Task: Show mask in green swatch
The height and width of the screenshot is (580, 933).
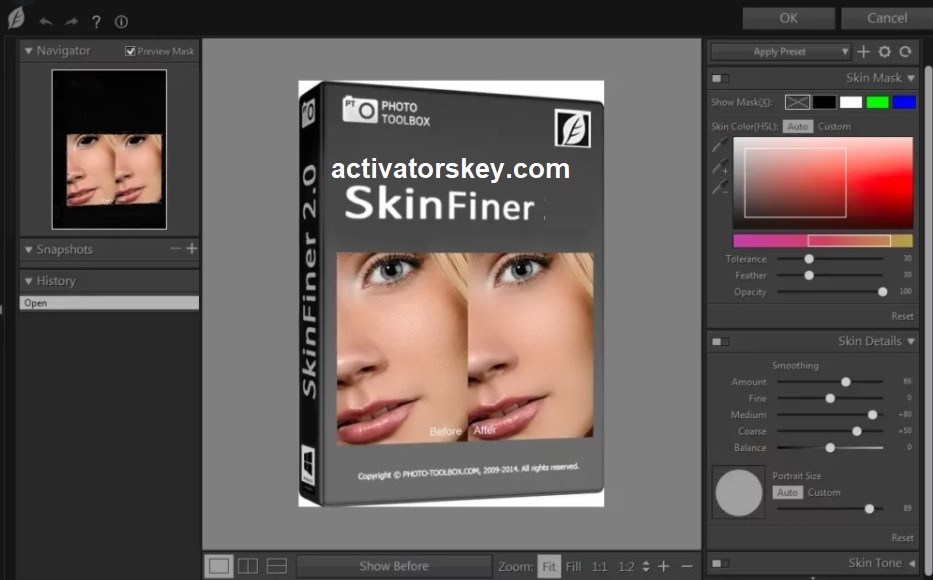Action: 878,102
